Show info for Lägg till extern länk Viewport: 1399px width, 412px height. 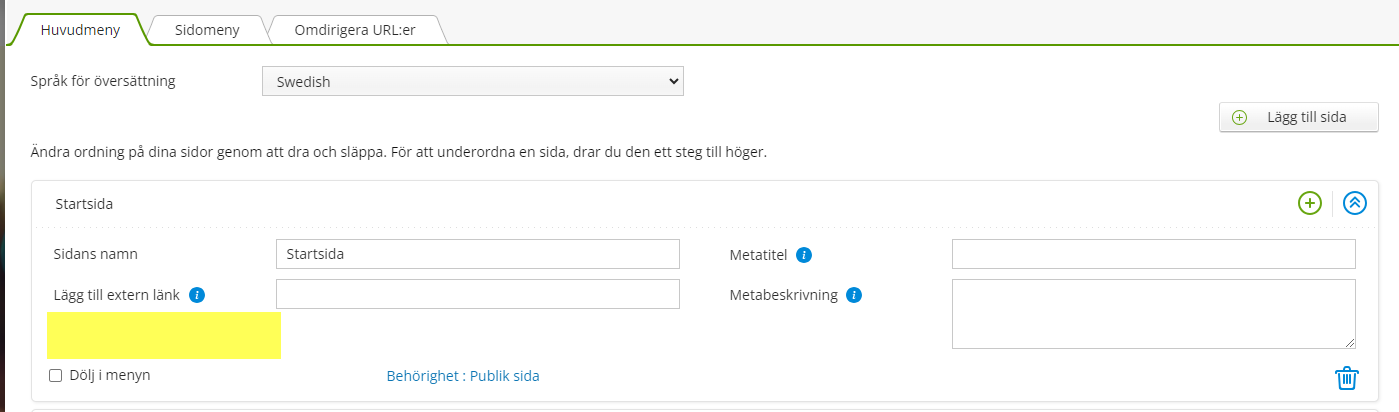pos(197,295)
